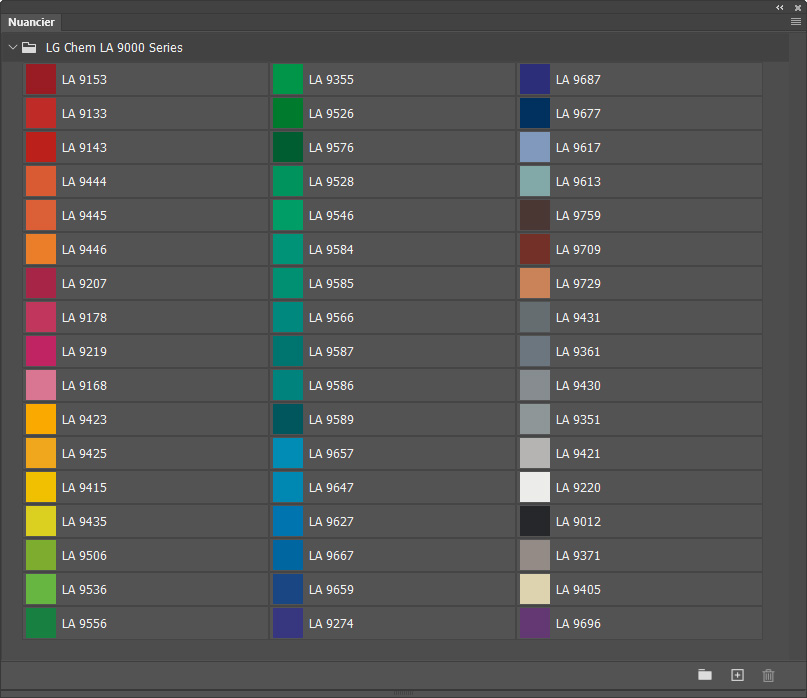807x698 pixels.
Task: Click the text label 'LA 9584'
Action: click(331, 250)
